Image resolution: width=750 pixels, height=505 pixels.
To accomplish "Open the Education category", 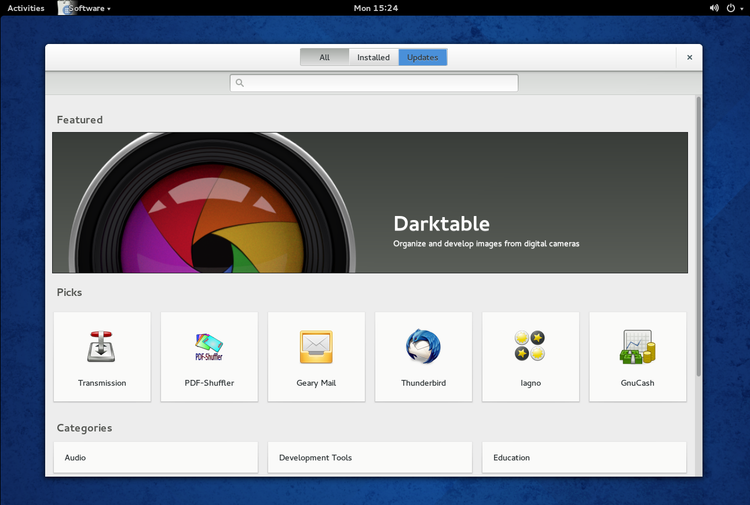I will tap(584, 457).
